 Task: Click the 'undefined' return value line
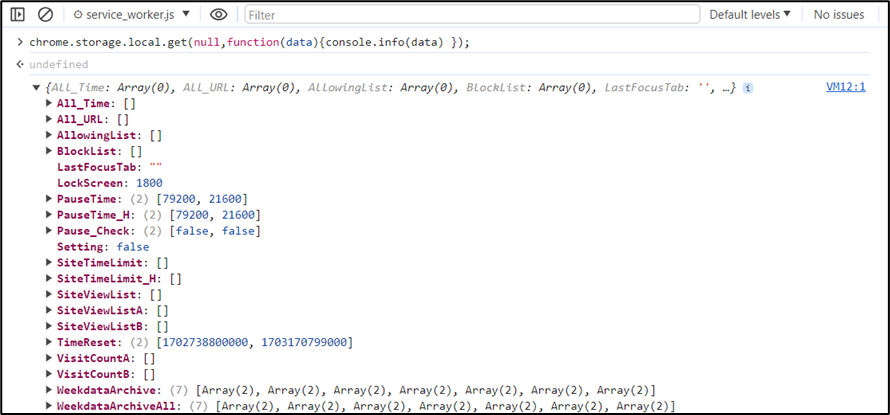[x=59, y=64]
